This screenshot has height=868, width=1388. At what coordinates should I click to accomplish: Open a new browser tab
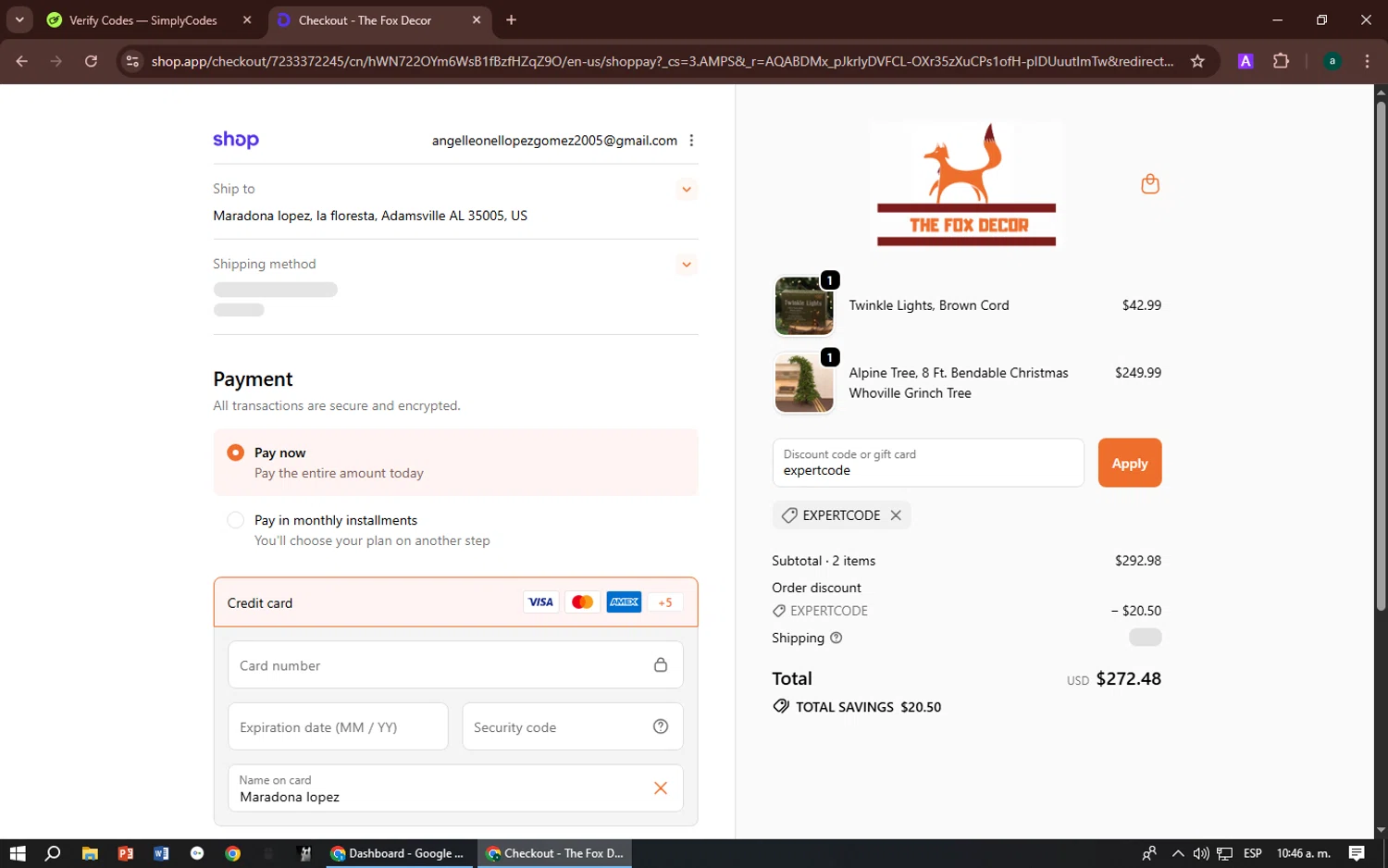pyautogui.click(x=512, y=20)
